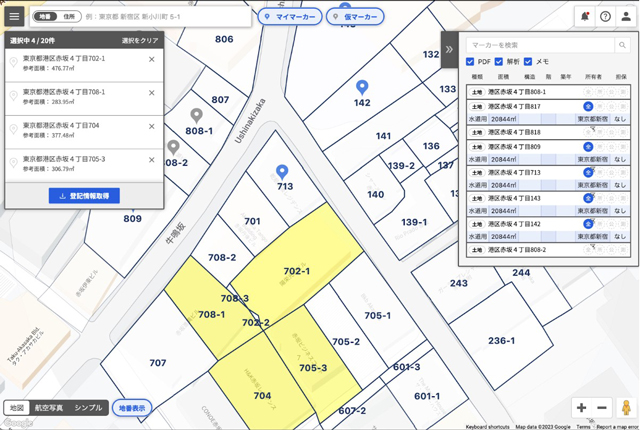Open the notifications bell
Viewport: 640px width, 430px height.
pyautogui.click(x=584, y=17)
